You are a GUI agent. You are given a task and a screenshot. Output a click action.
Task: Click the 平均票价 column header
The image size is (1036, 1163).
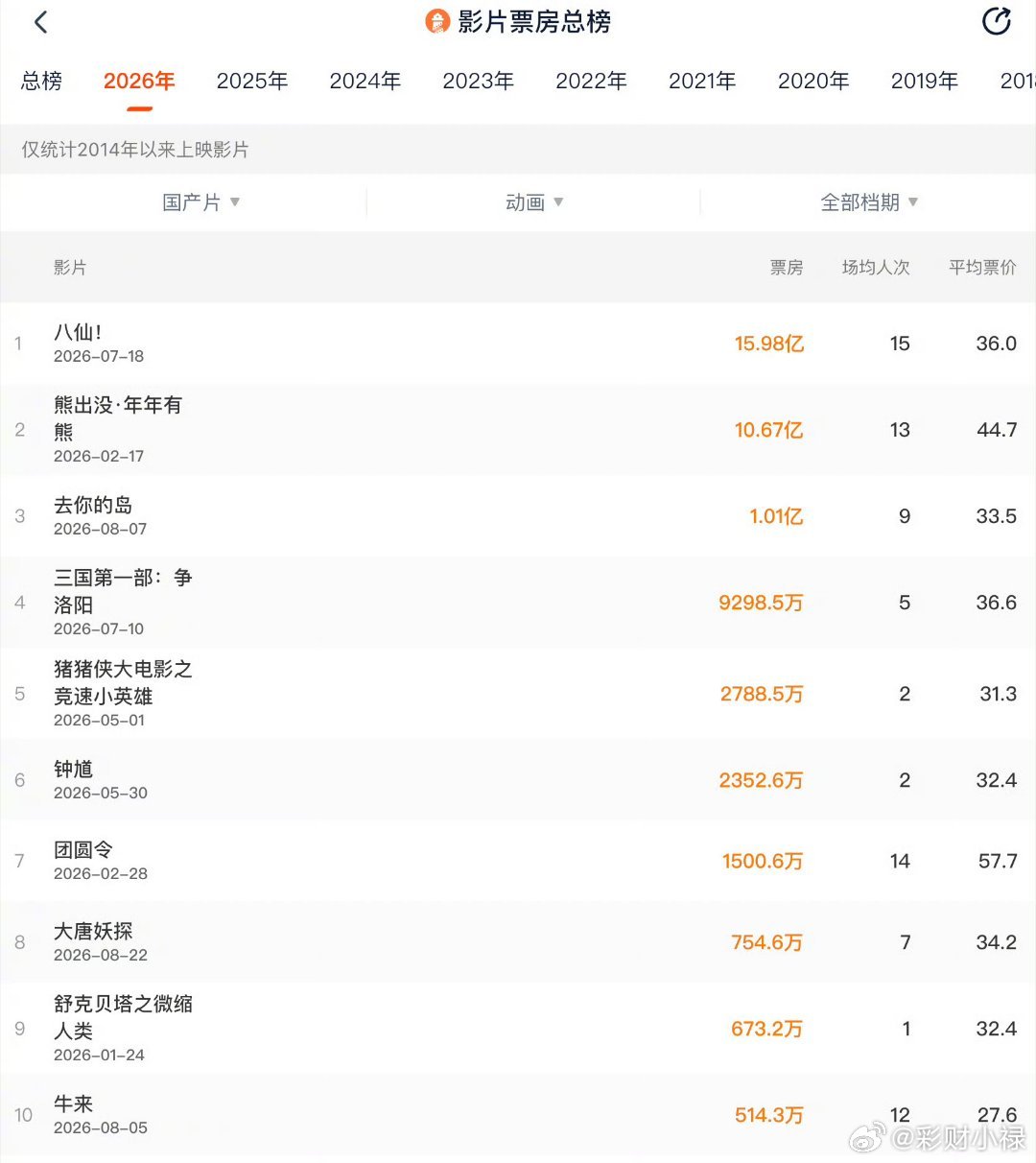[x=982, y=268]
